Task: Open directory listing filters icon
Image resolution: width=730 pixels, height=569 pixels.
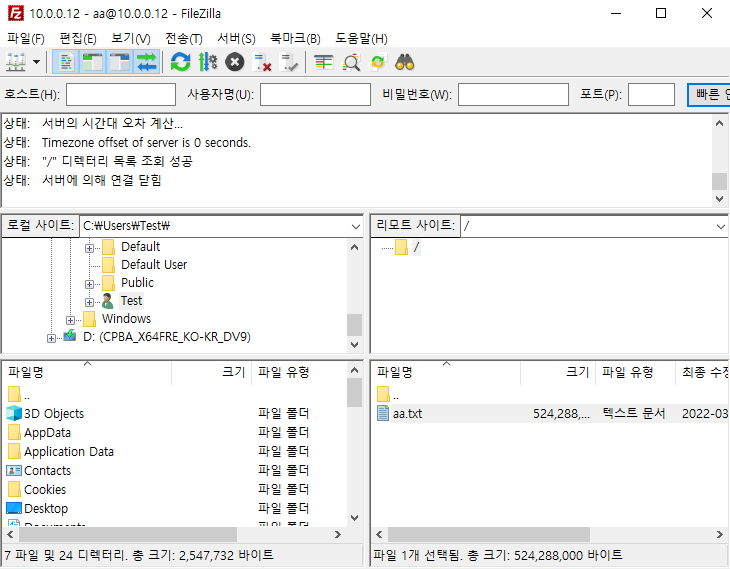Action: click(x=324, y=62)
